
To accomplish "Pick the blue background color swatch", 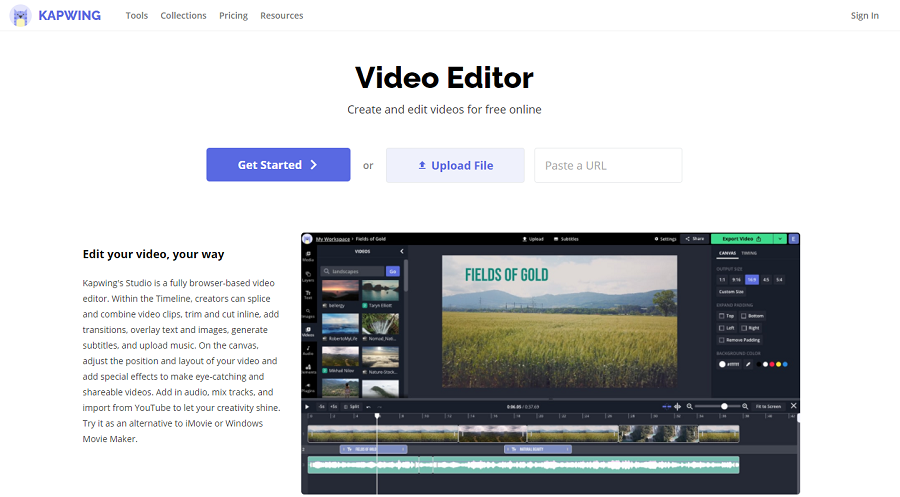I will point(785,364).
